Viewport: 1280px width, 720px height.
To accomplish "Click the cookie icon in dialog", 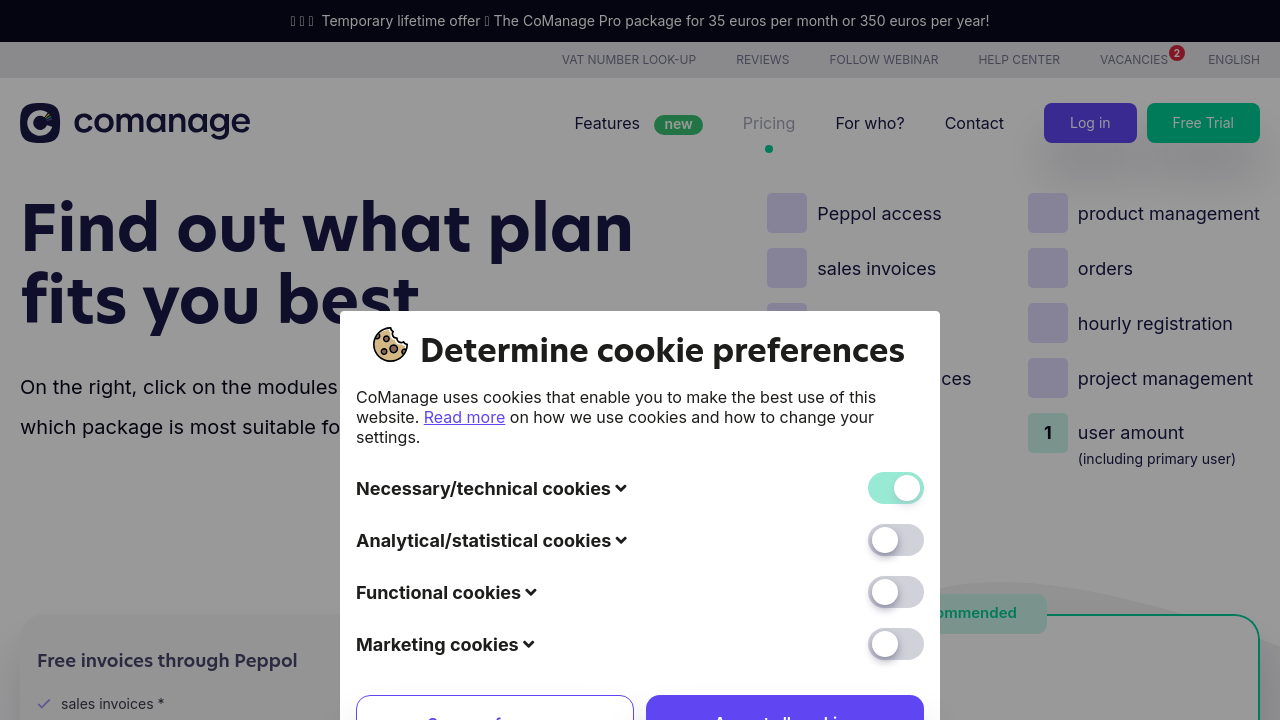I will [x=390, y=345].
